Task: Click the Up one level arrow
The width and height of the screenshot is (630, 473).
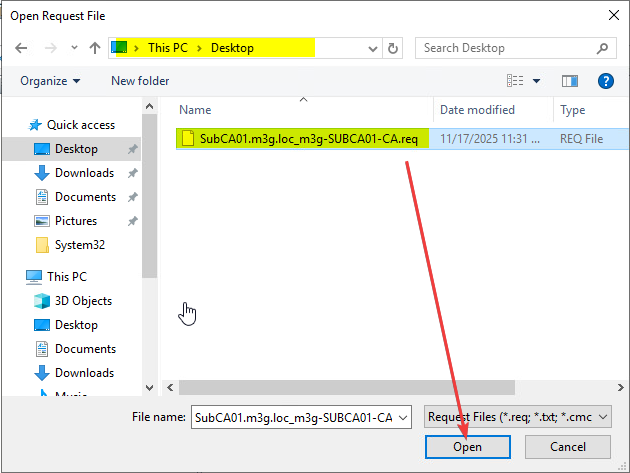Action: 94,48
